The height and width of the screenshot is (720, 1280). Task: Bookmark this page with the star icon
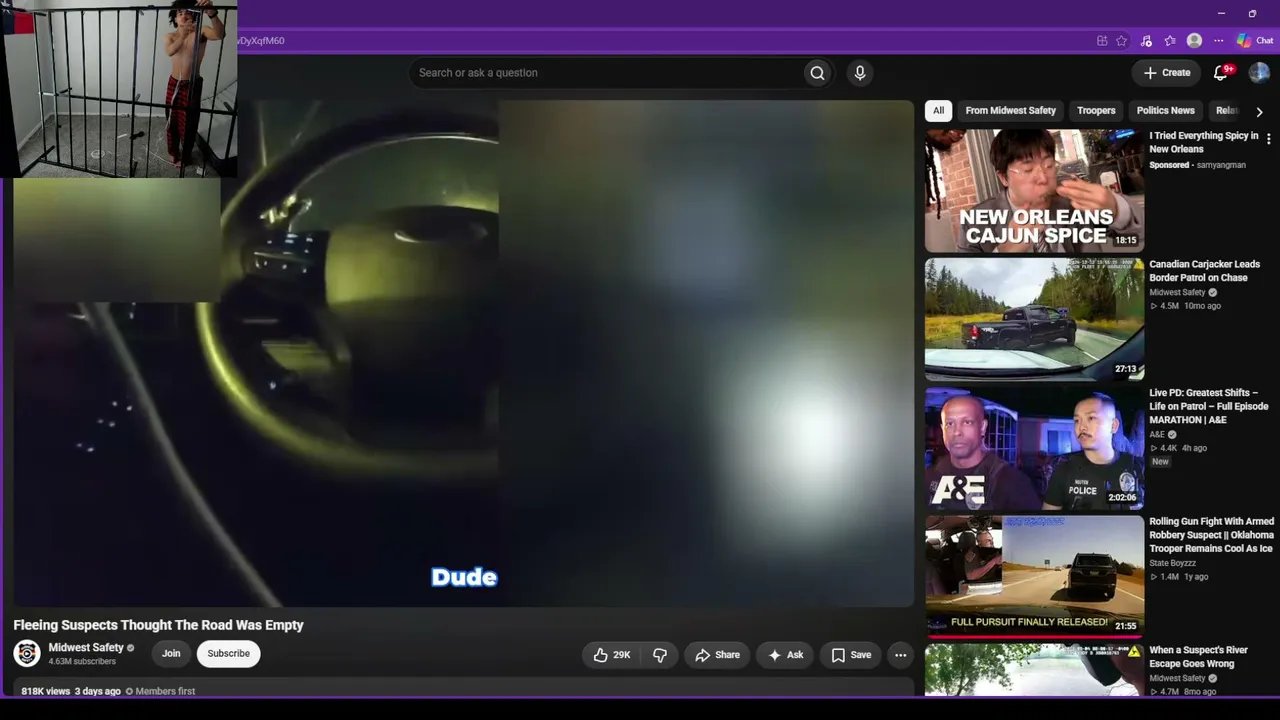tap(1122, 41)
